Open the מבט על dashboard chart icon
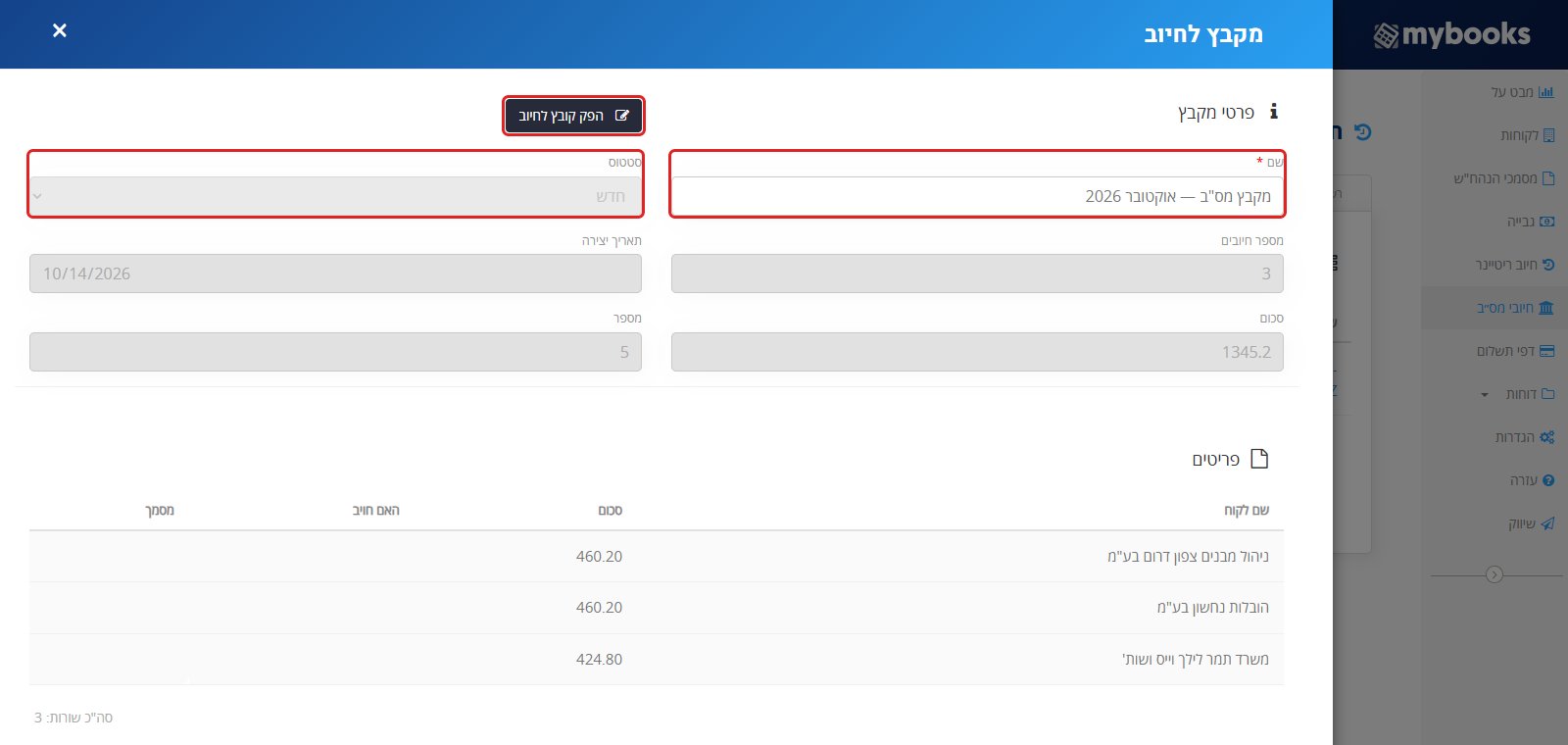 tap(1546, 92)
